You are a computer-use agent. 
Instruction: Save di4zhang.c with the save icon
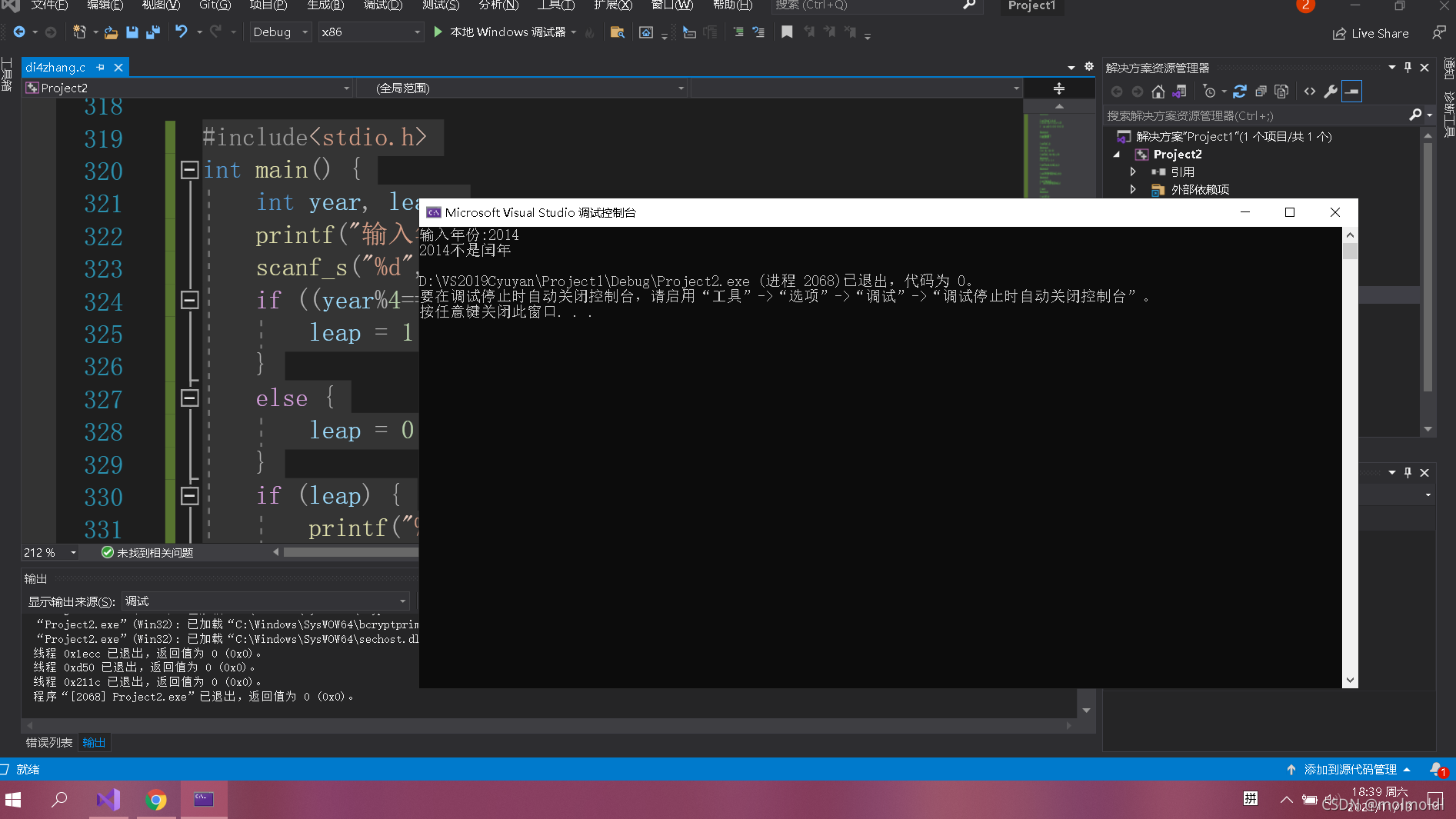(x=132, y=32)
